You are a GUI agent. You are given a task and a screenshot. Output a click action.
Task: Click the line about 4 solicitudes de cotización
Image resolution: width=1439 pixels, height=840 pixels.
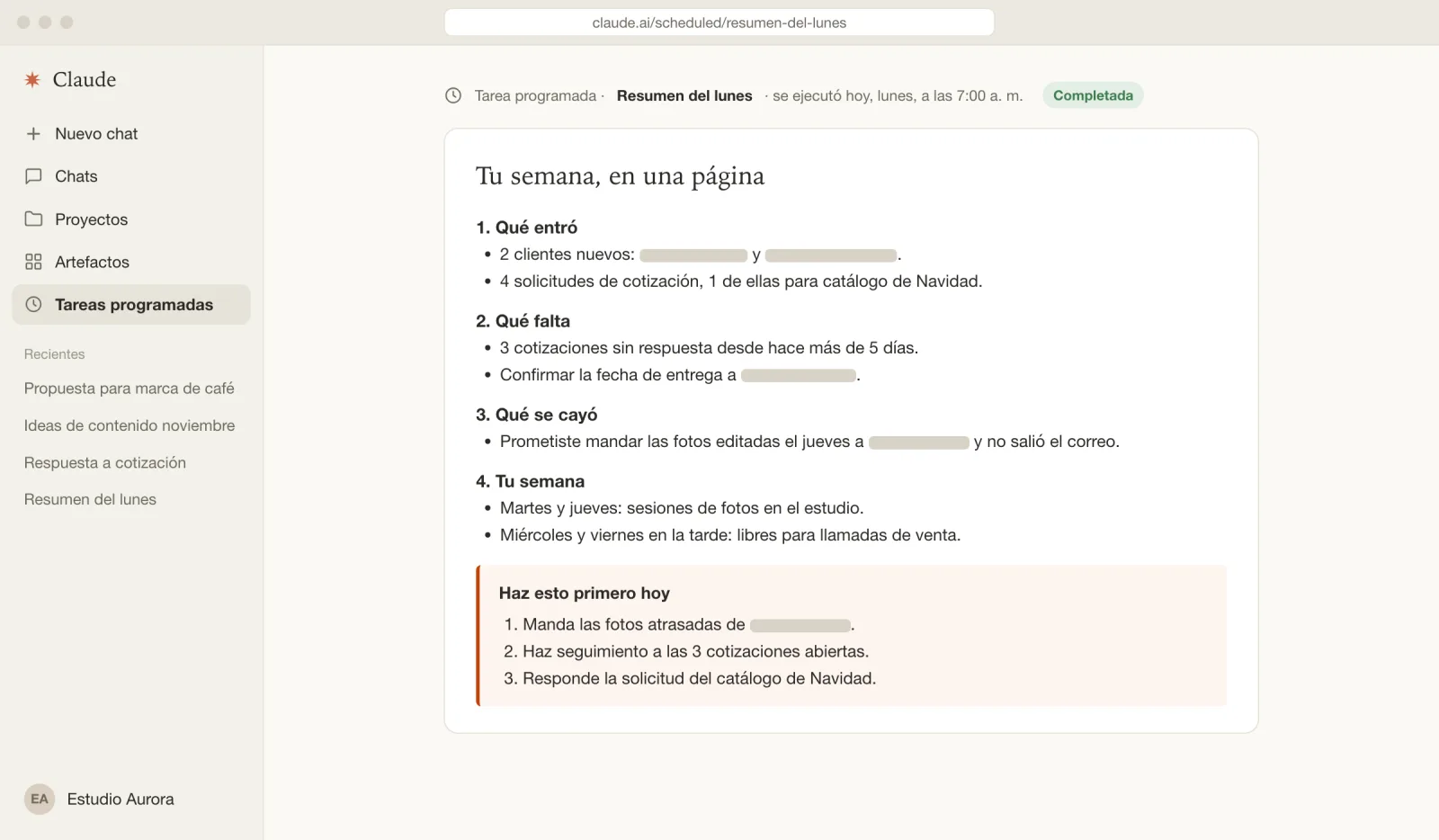point(741,281)
